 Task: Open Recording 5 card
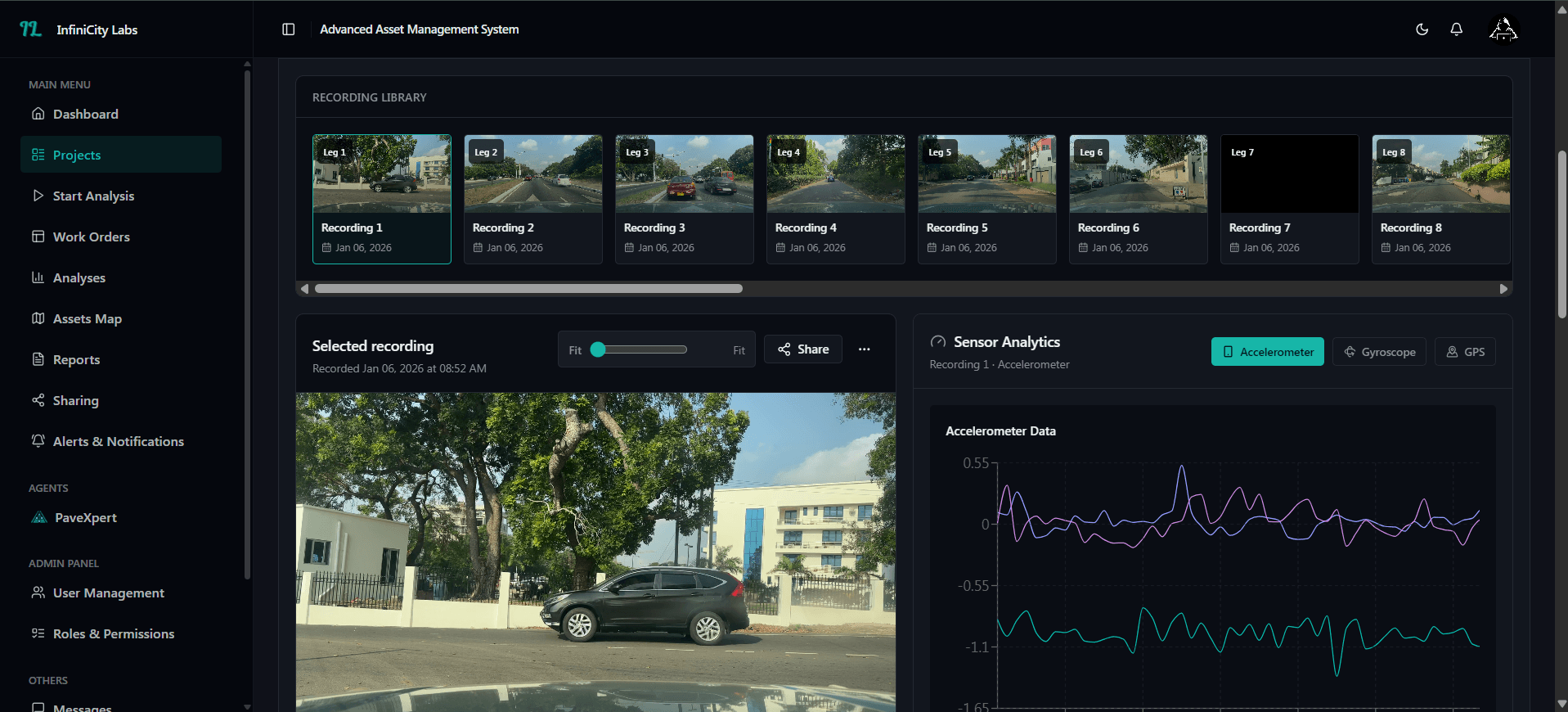(x=987, y=199)
